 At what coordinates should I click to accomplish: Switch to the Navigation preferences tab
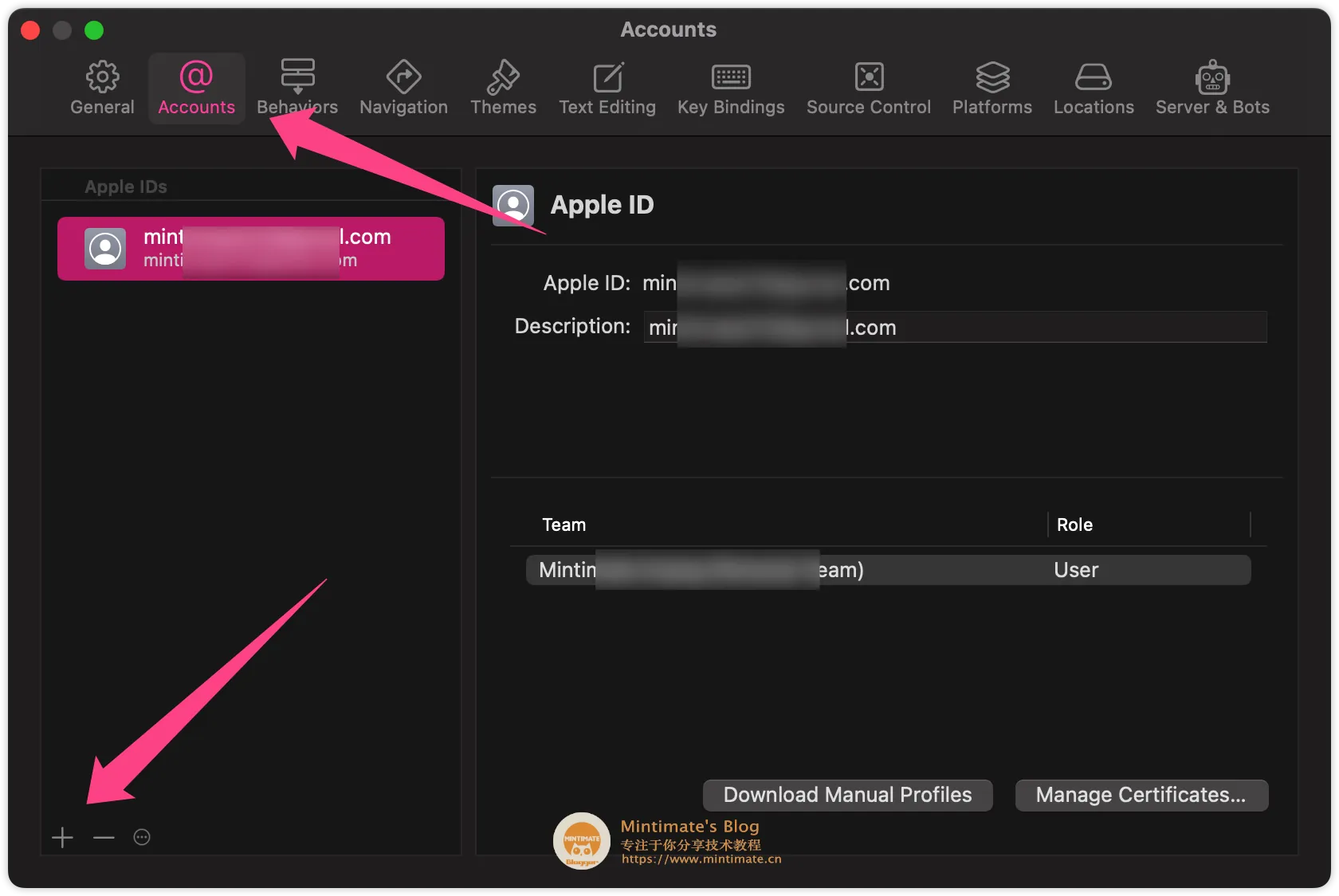403,88
